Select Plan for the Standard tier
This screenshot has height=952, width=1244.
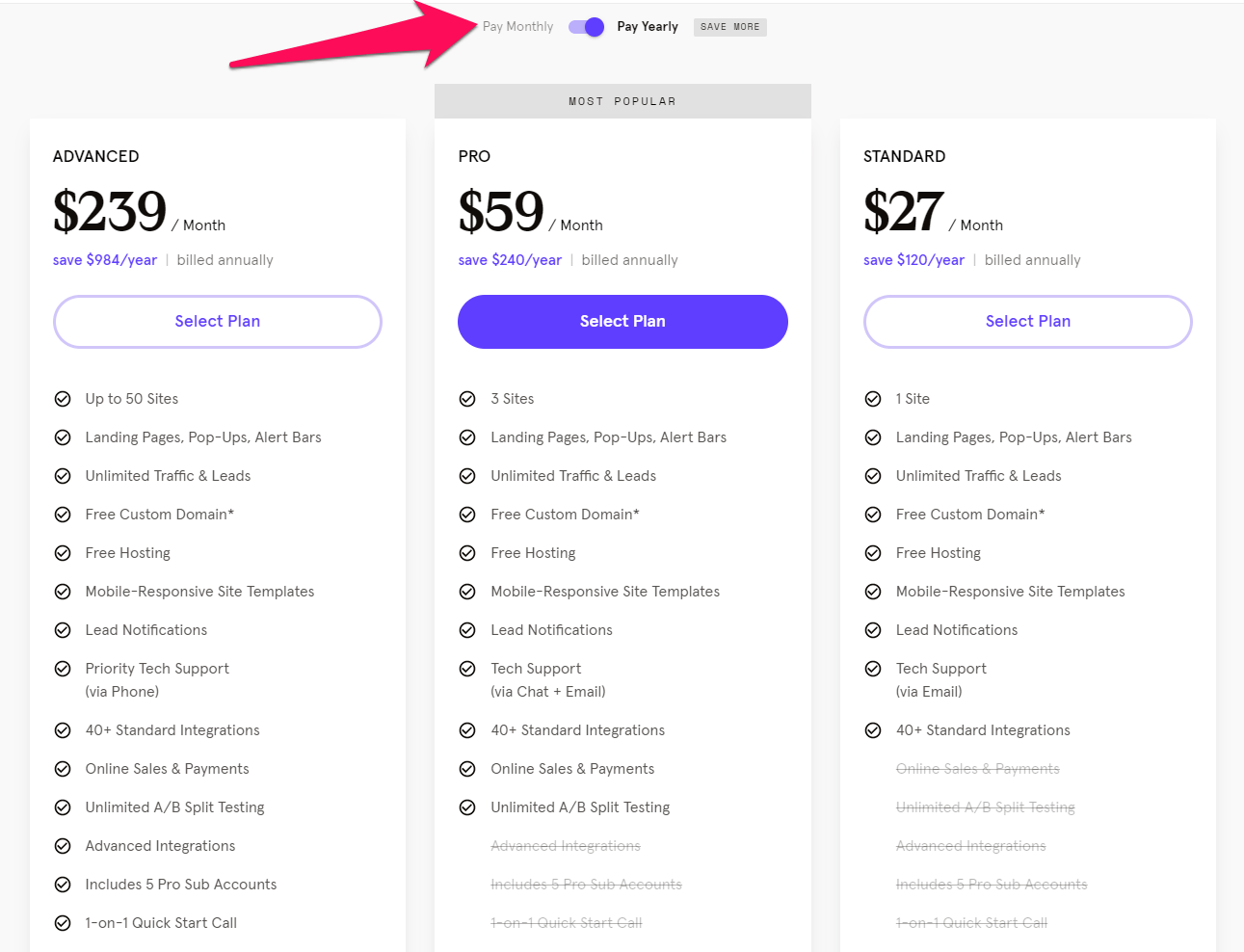pyautogui.click(x=1028, y=322)
